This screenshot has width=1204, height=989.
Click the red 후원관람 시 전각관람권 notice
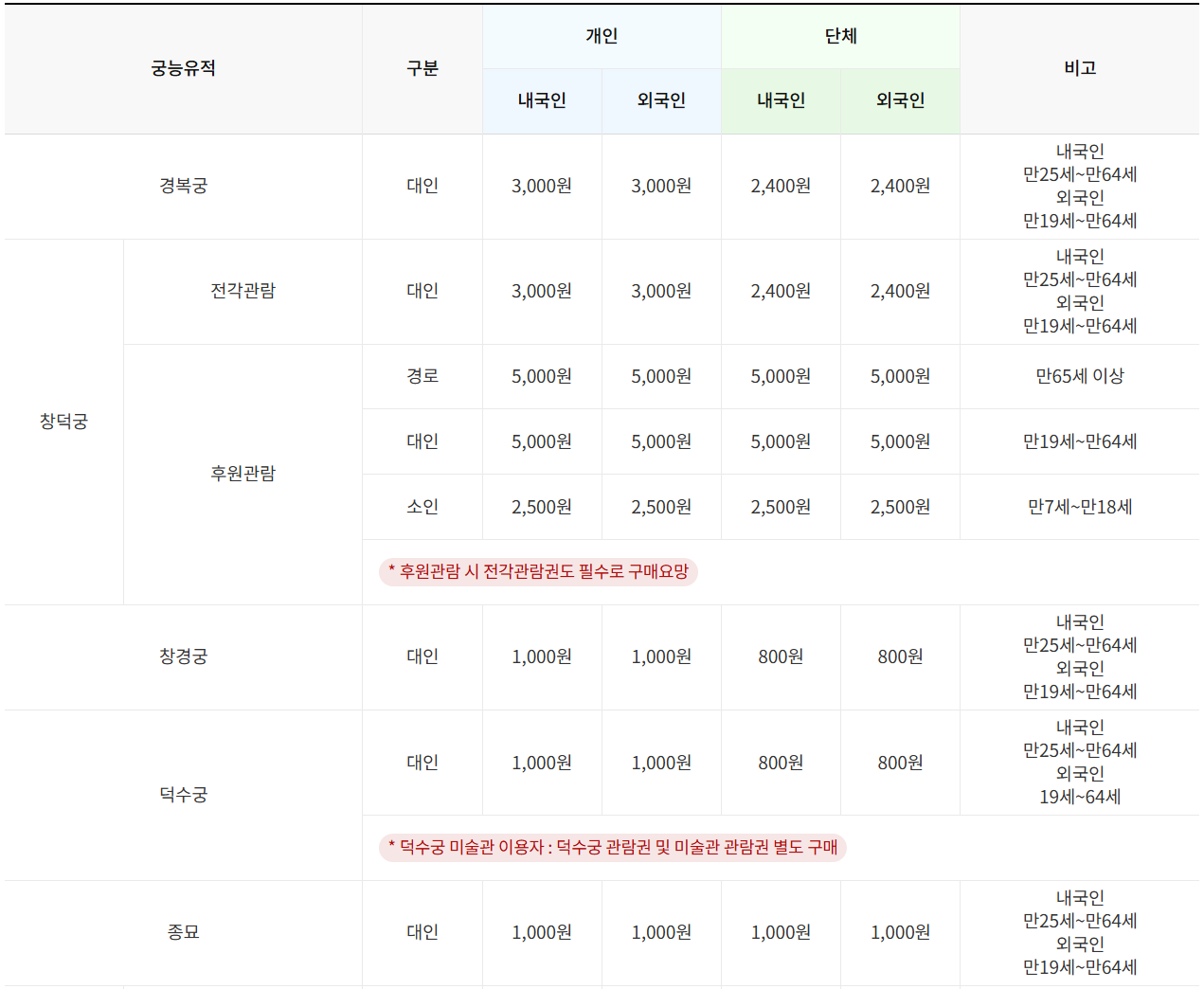pos(538,571)
